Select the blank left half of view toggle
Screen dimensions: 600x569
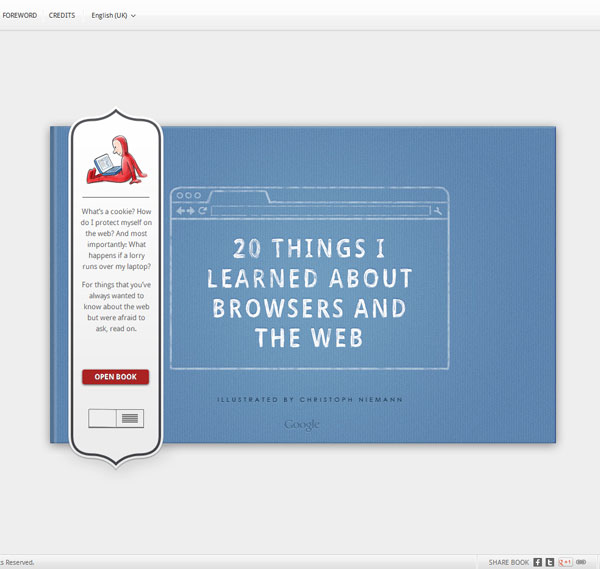pyautogui.click(x=102, y=418)
